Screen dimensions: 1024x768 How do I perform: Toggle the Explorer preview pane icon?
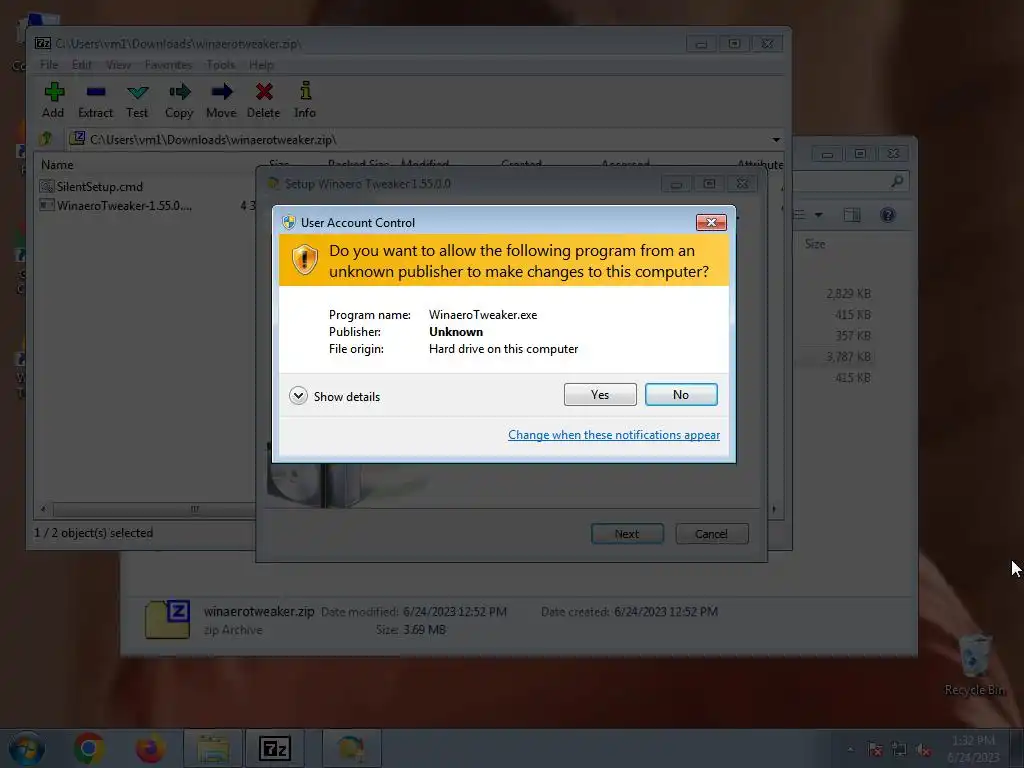tap(852, 215)
